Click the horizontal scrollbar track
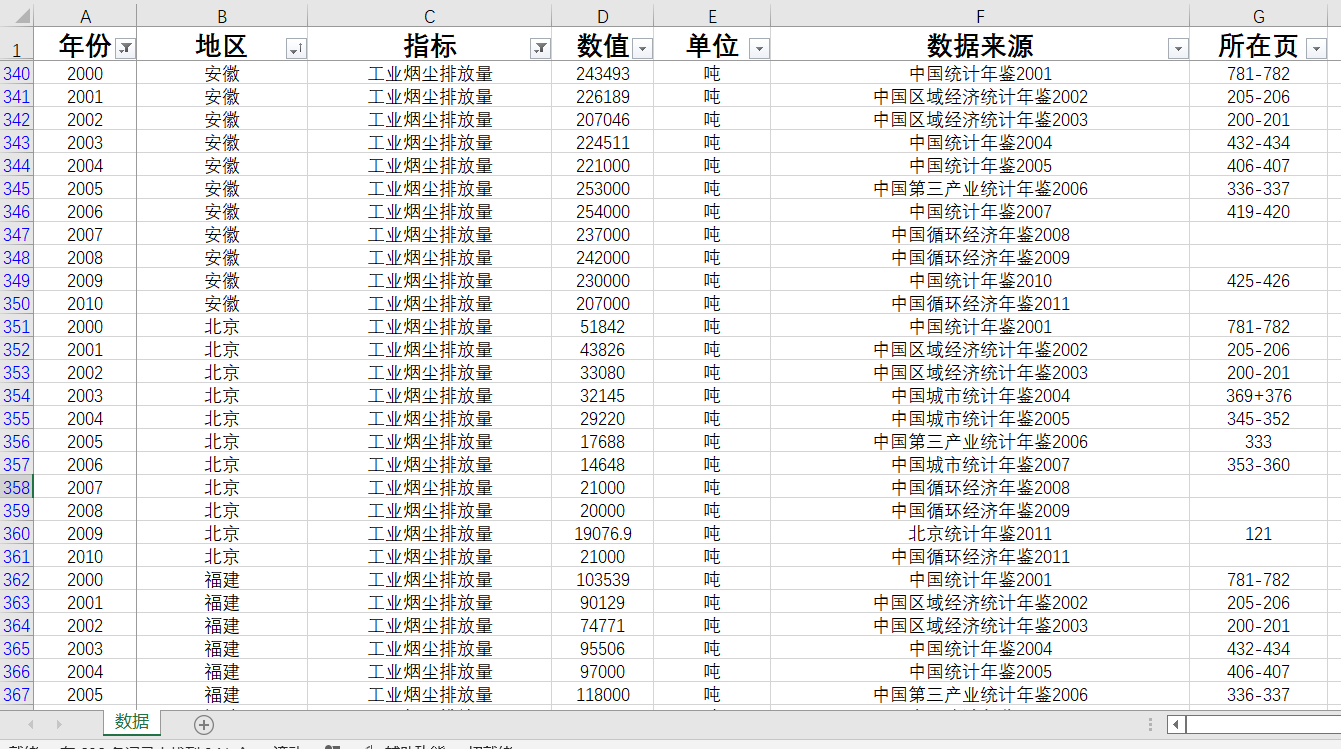Image resolution: width=1341 pixels, height=749 pixels. [x=1263, y=724]
